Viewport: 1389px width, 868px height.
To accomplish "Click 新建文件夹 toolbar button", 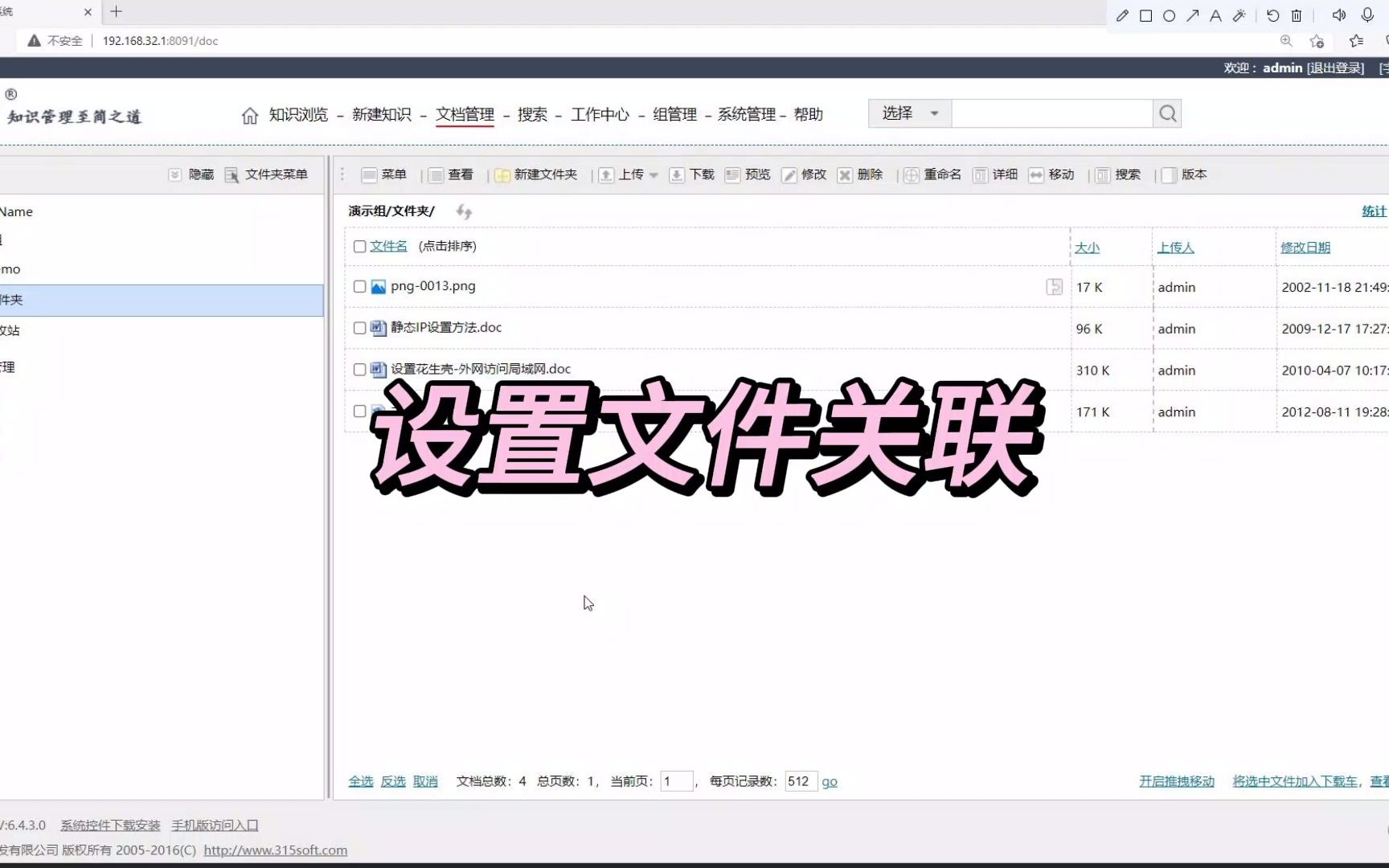I will [536, 174].
